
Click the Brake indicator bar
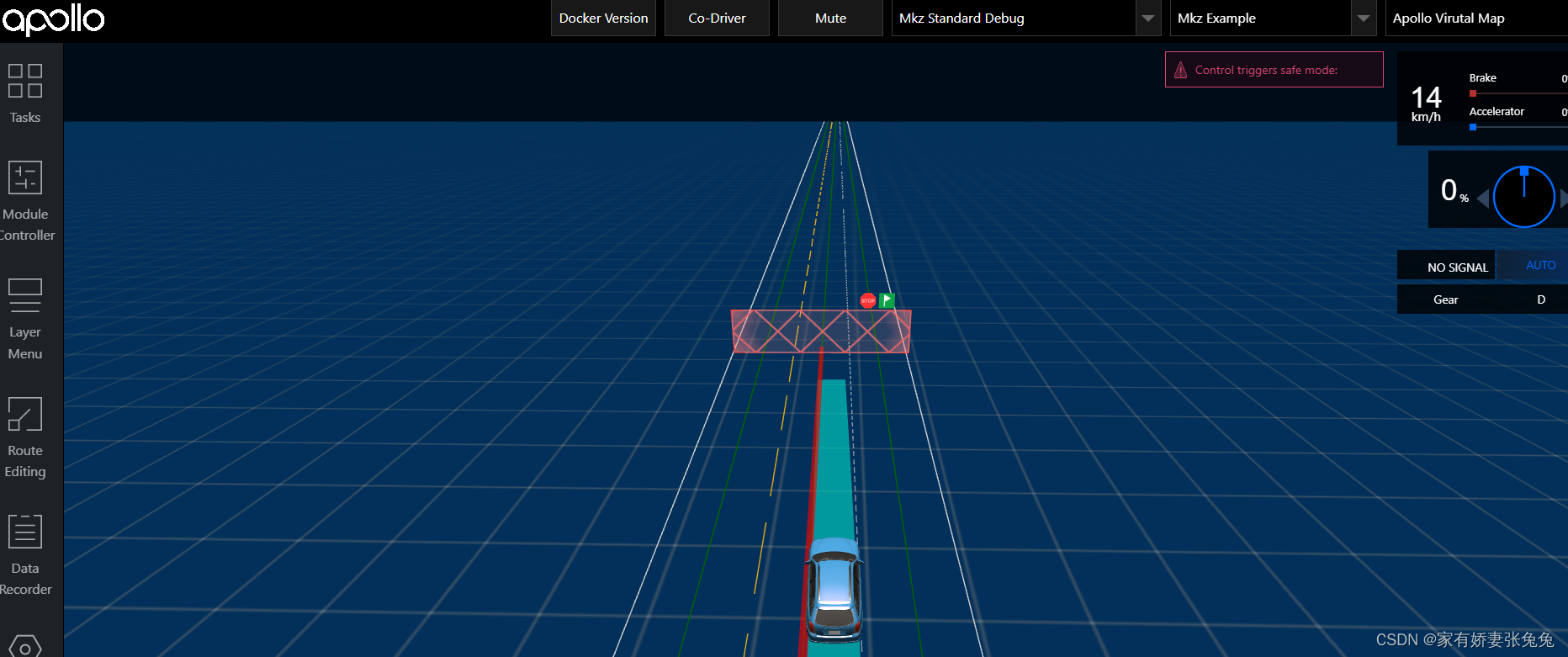pyautogui.click(x=1518, y=93)
